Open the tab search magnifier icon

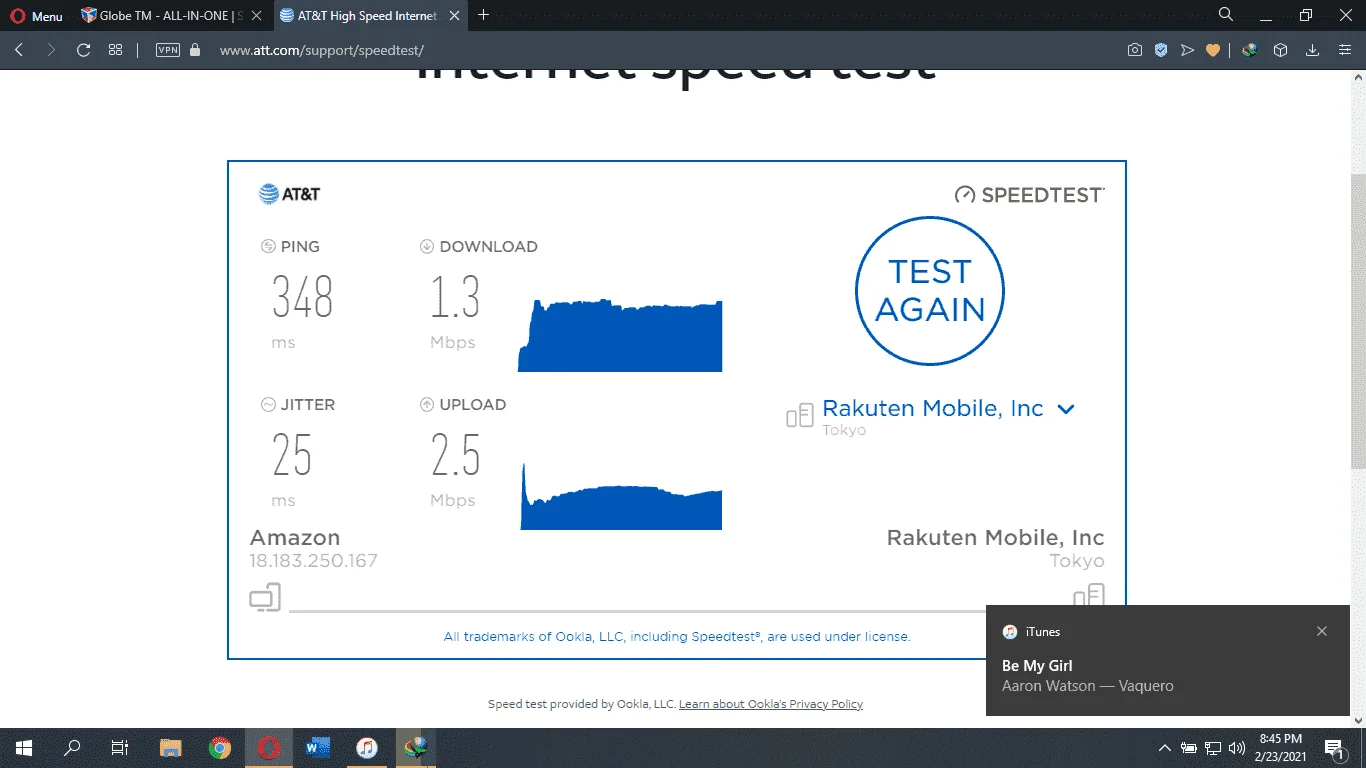pos(1226,15)
